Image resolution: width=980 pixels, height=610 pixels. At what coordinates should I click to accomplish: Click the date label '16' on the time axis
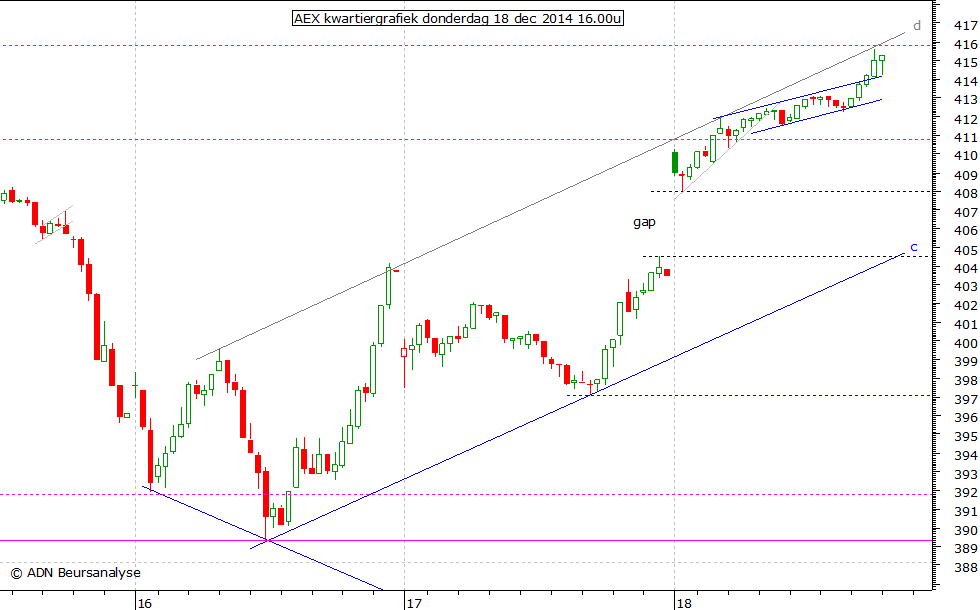pyautogui.click(x=144, y=603)
